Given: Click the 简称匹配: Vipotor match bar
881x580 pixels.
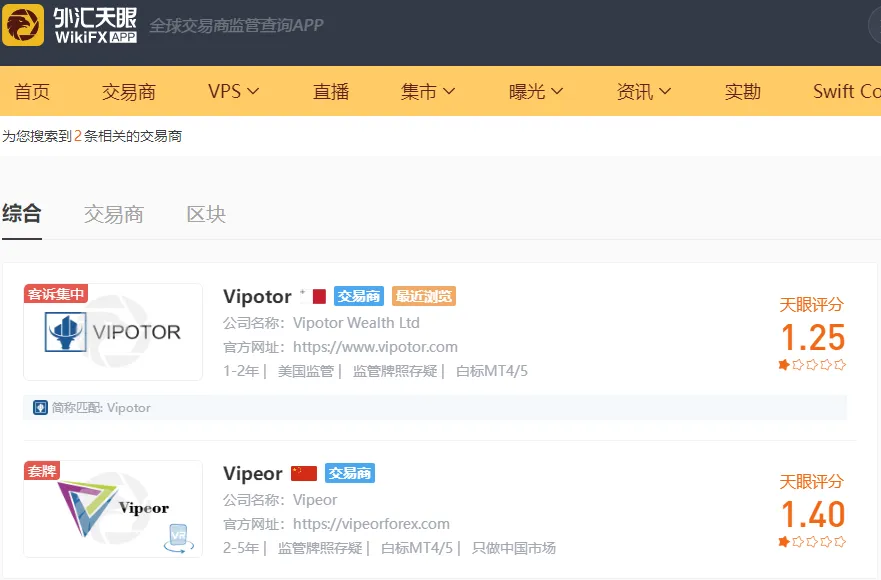Looking at the screenshot, I should point(435,407).
